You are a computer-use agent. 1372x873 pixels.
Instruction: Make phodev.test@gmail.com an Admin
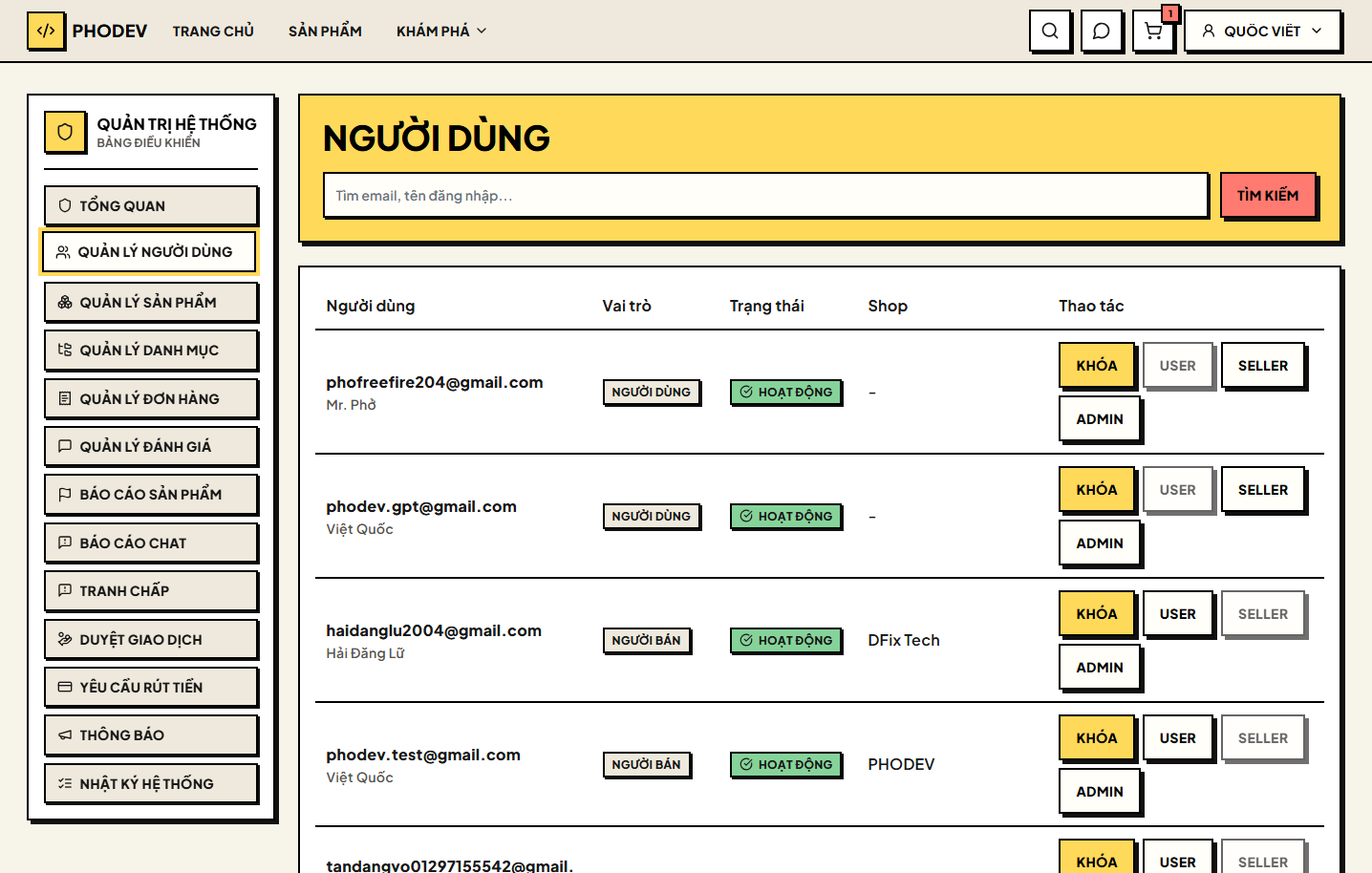point(1100,791)
